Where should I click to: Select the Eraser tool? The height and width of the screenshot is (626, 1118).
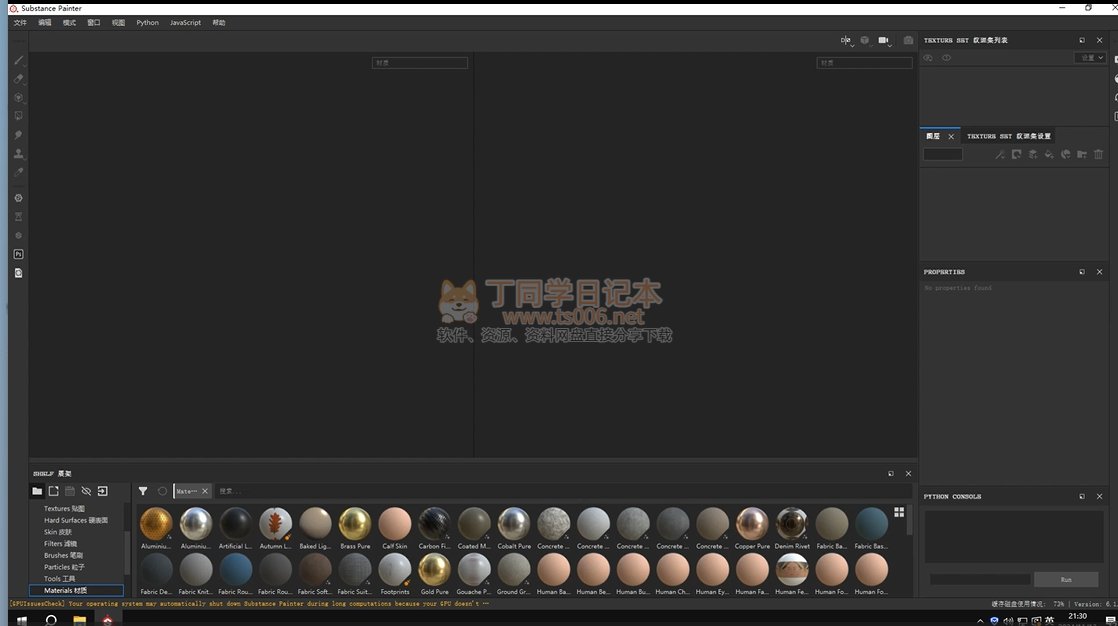[x=18, y=79]
